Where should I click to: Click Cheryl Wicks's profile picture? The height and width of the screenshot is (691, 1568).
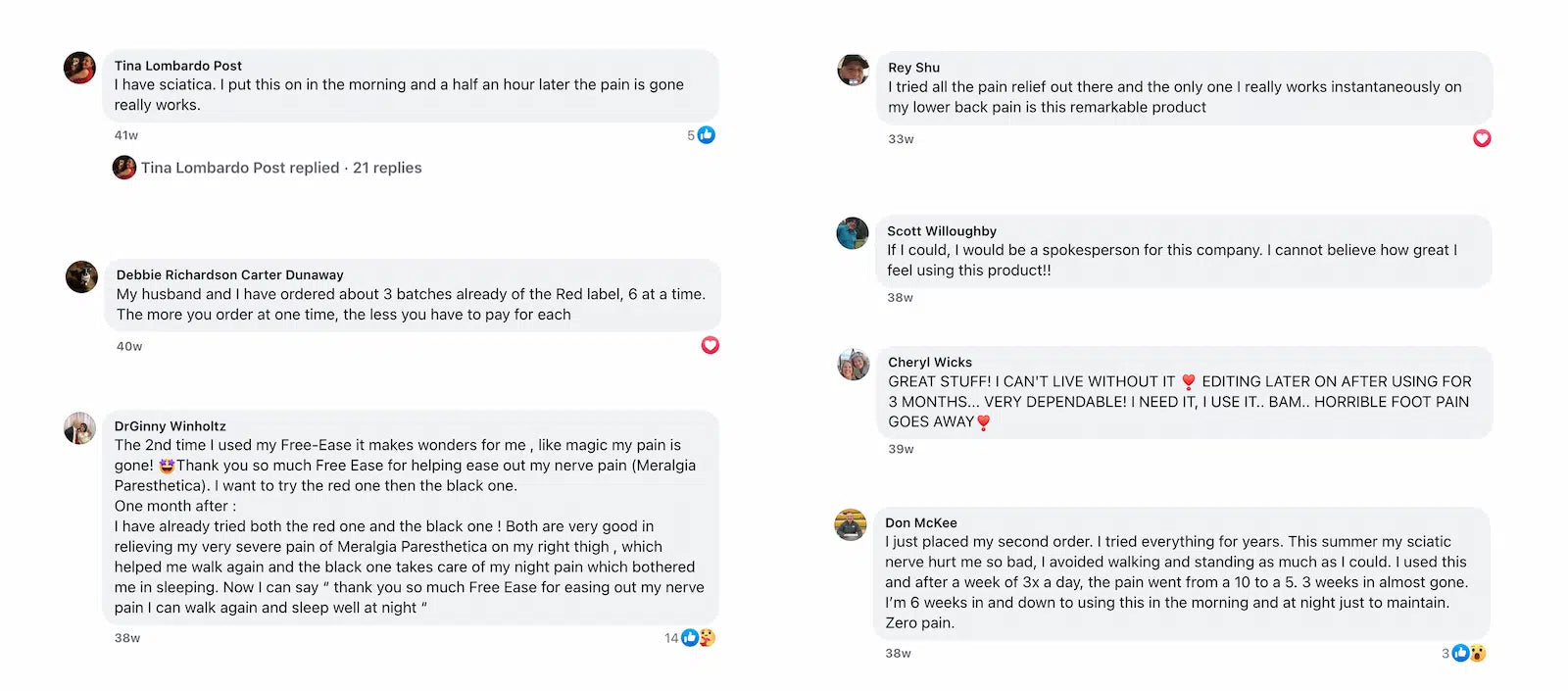(854, 365)
